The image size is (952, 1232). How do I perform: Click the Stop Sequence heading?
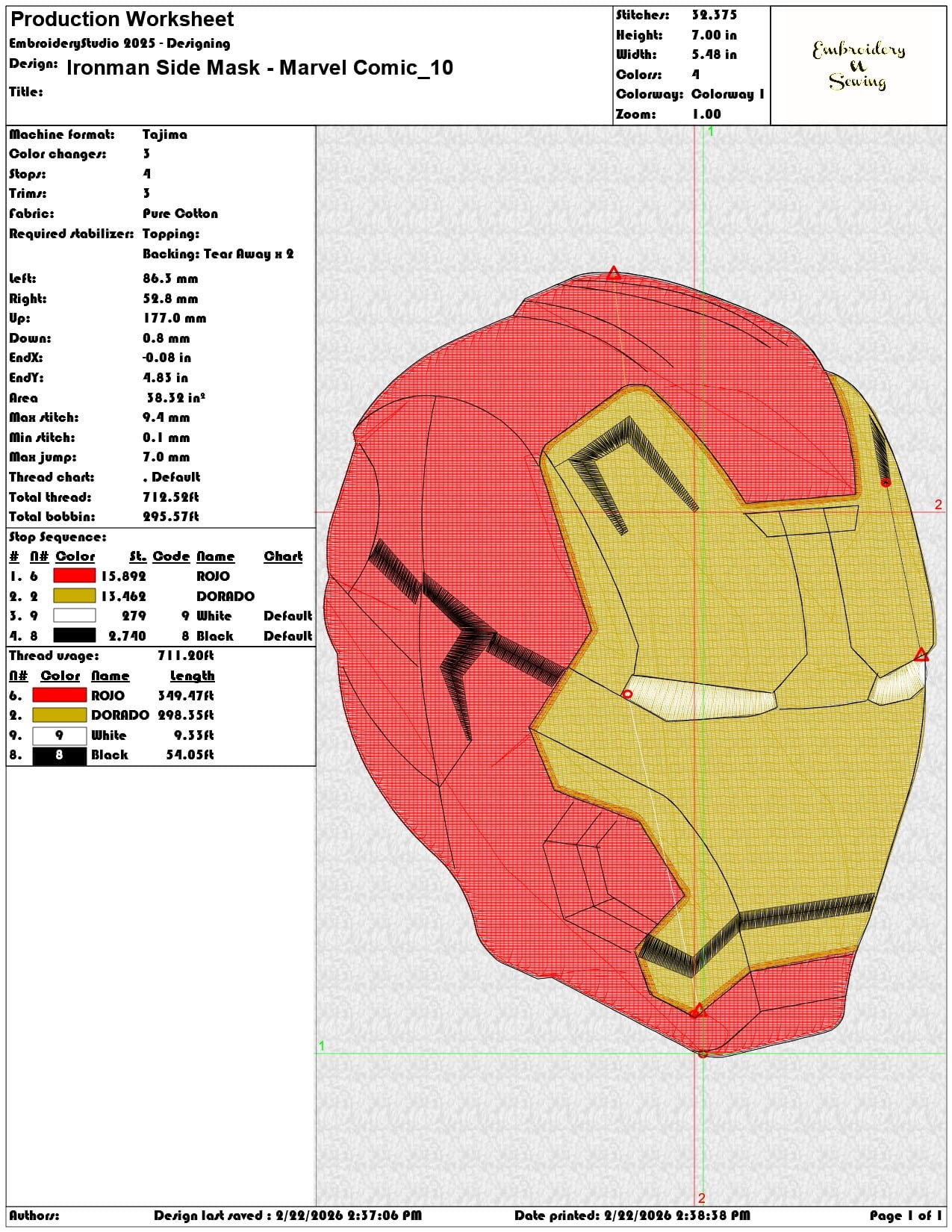click(x=57, y=537)
